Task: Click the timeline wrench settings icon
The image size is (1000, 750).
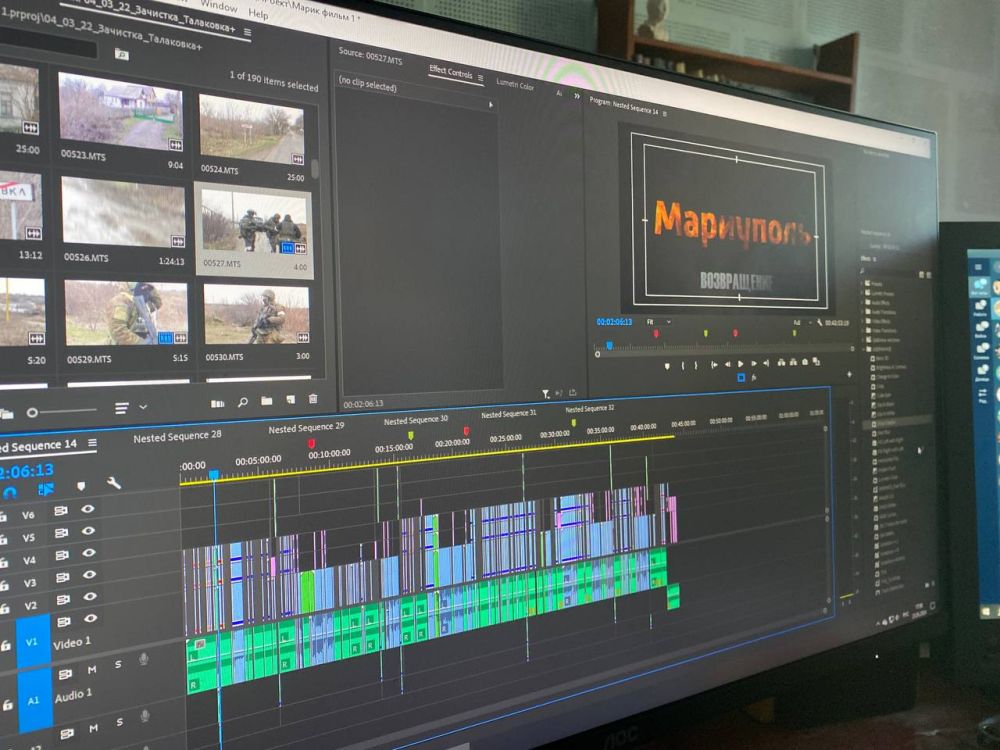Action: pos(114,483)
